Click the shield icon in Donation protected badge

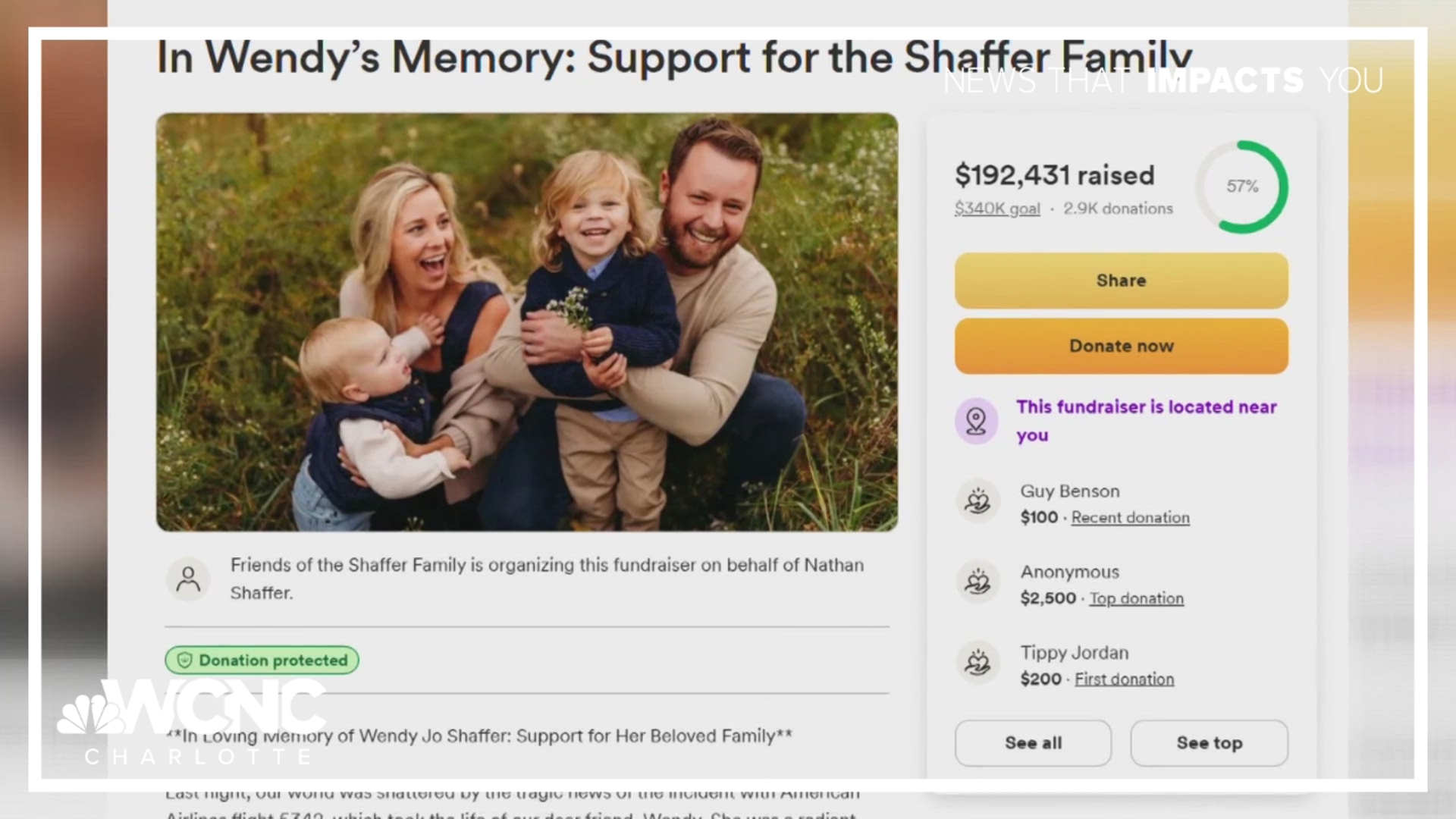[184, 661]
